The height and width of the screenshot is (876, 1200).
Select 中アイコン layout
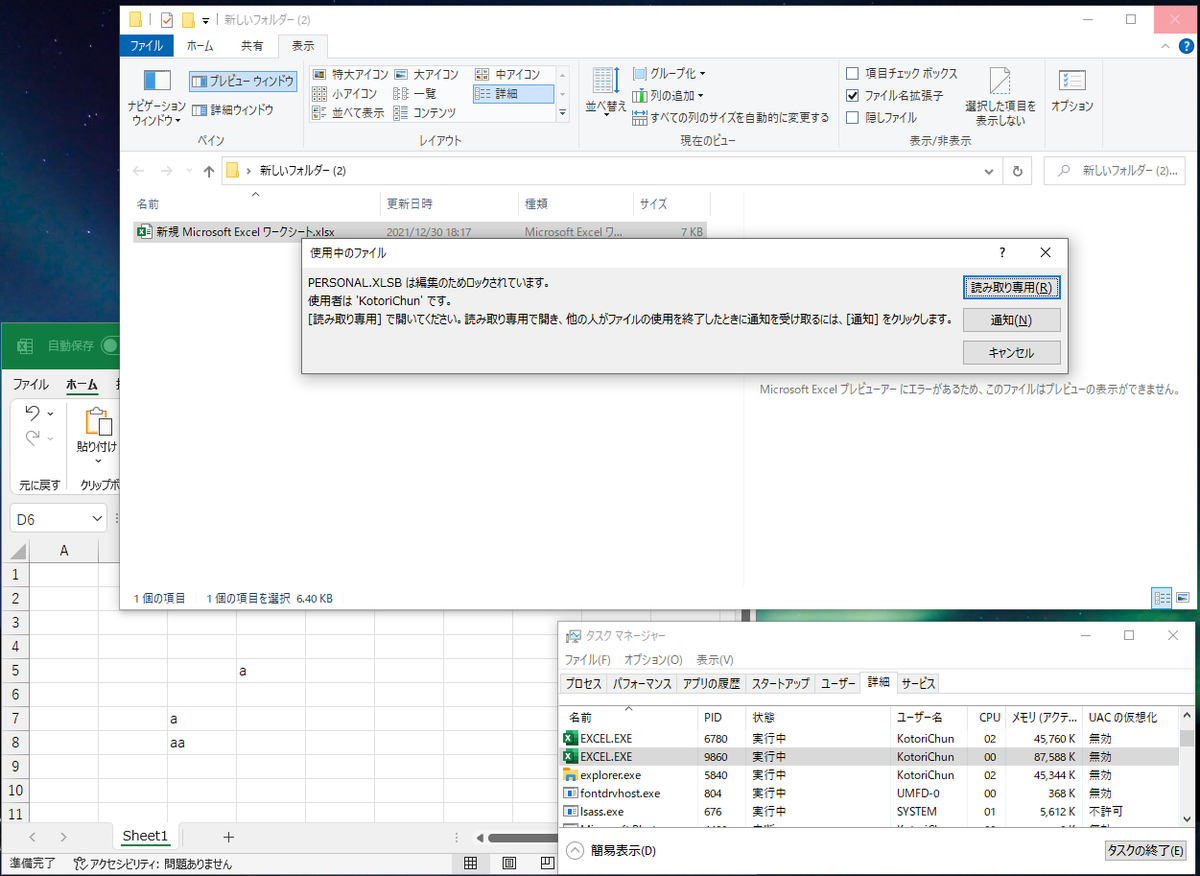(507, 75)
